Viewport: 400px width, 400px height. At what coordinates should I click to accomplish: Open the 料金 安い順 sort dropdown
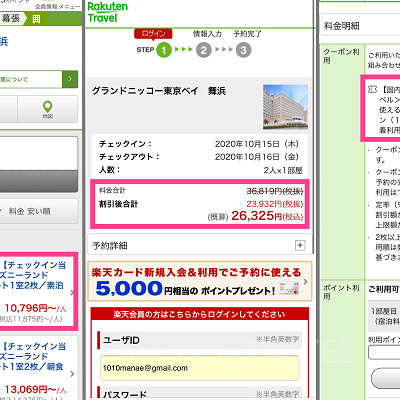pyautogui.click(x=38, y=211)
